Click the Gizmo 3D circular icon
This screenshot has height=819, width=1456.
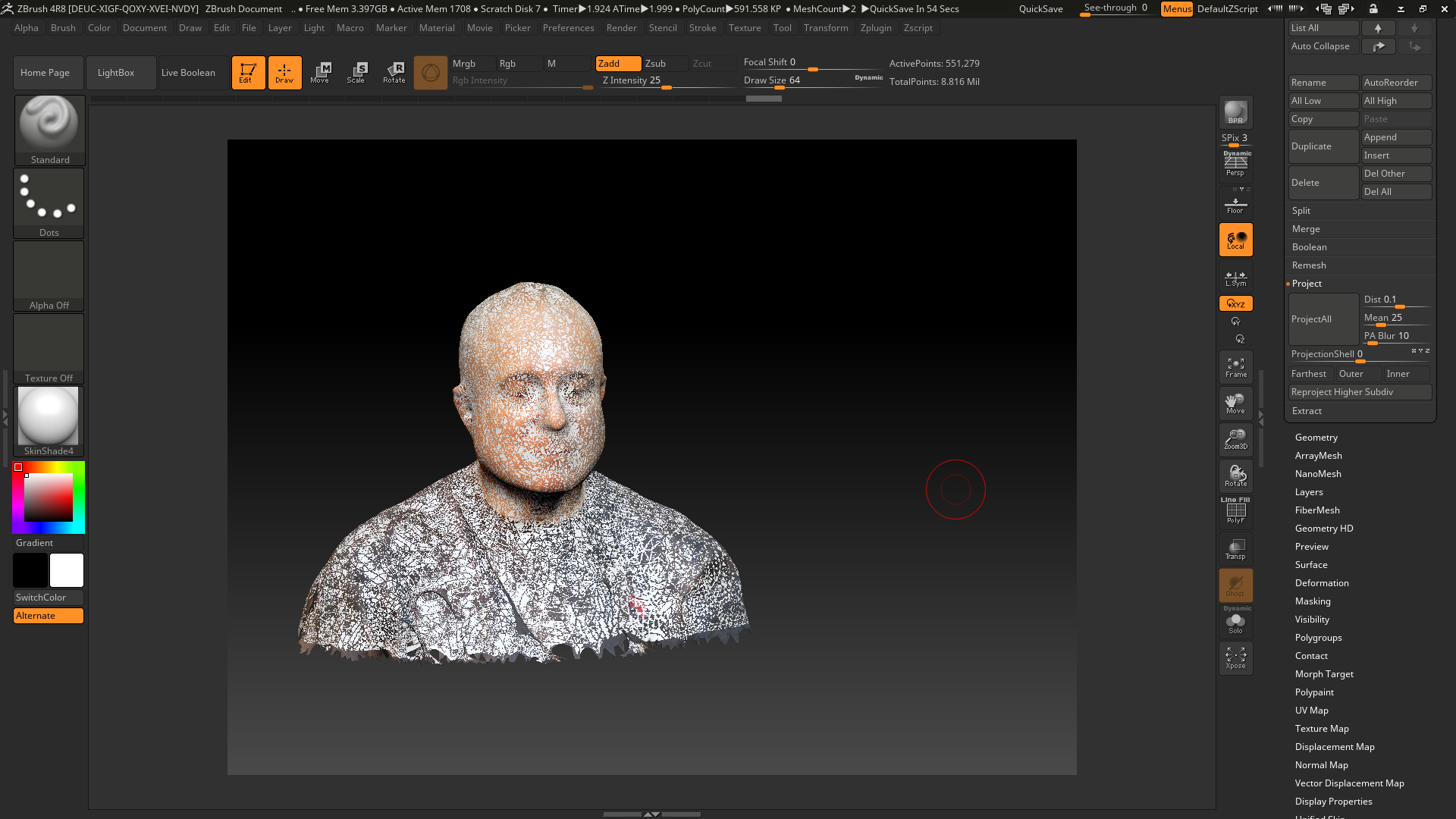[431, 73]
